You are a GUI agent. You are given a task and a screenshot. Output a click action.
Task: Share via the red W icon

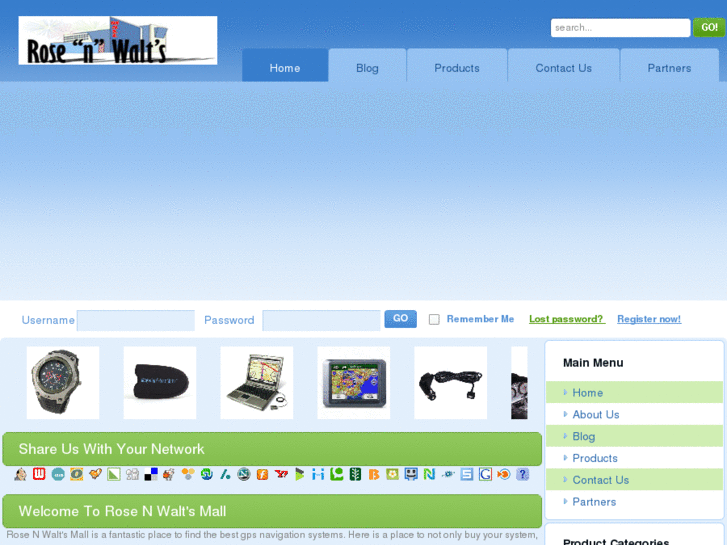point(39,474)
